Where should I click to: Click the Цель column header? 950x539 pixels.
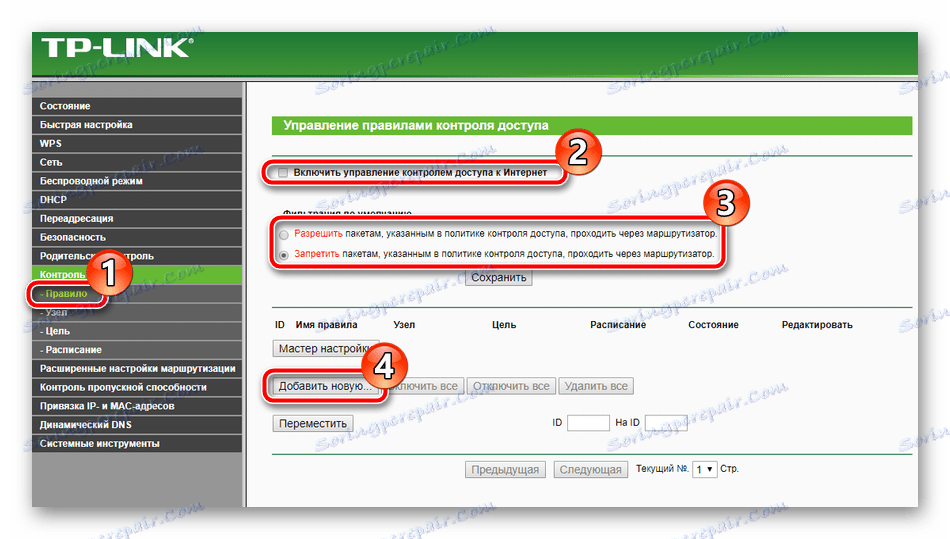pyautogui.click(x=504, y=325)
